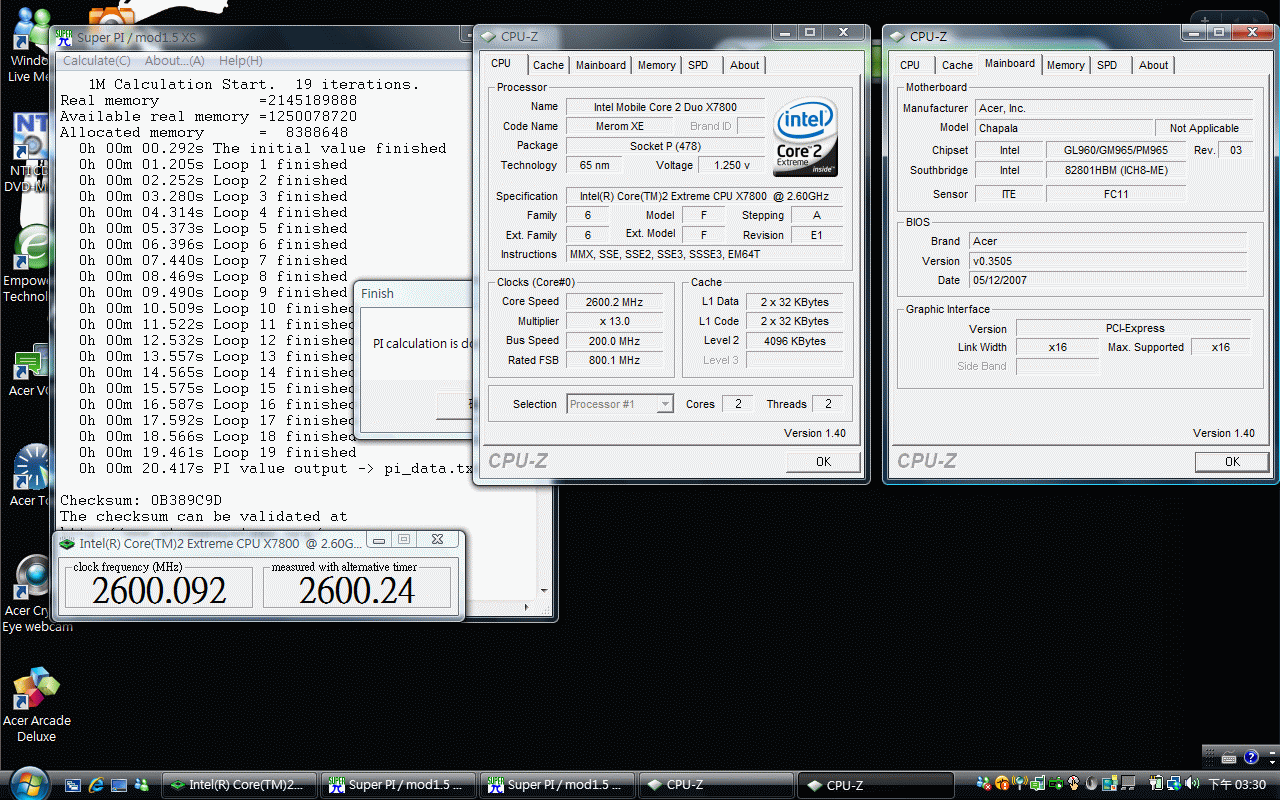Open About tab in right CPU-Z window
The width and height of the screenshot is (1280, 800).
point(1153,65)
